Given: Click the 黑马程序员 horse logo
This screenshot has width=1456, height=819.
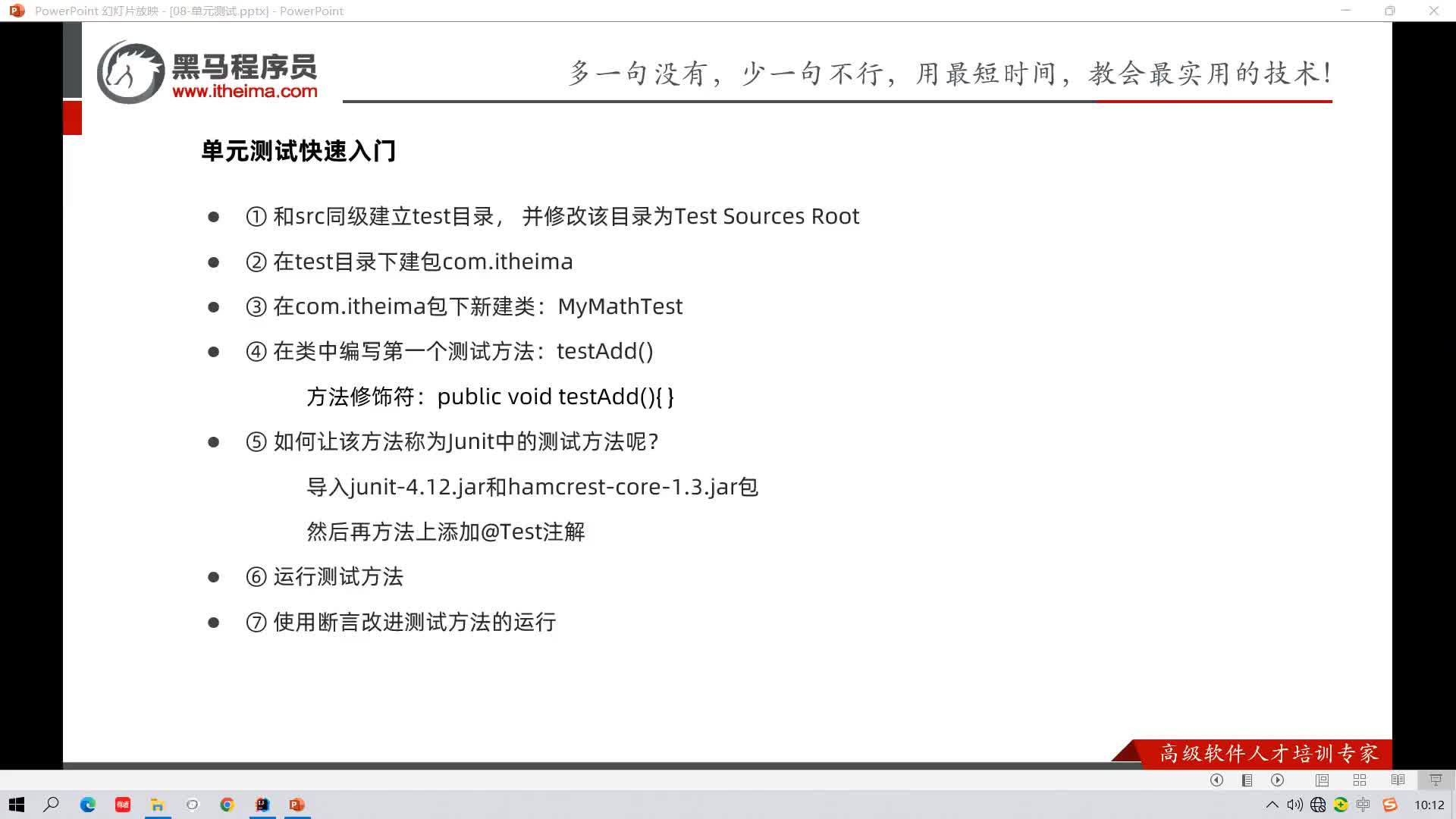Looking at the screenshot, I should (x=130, y=73).
